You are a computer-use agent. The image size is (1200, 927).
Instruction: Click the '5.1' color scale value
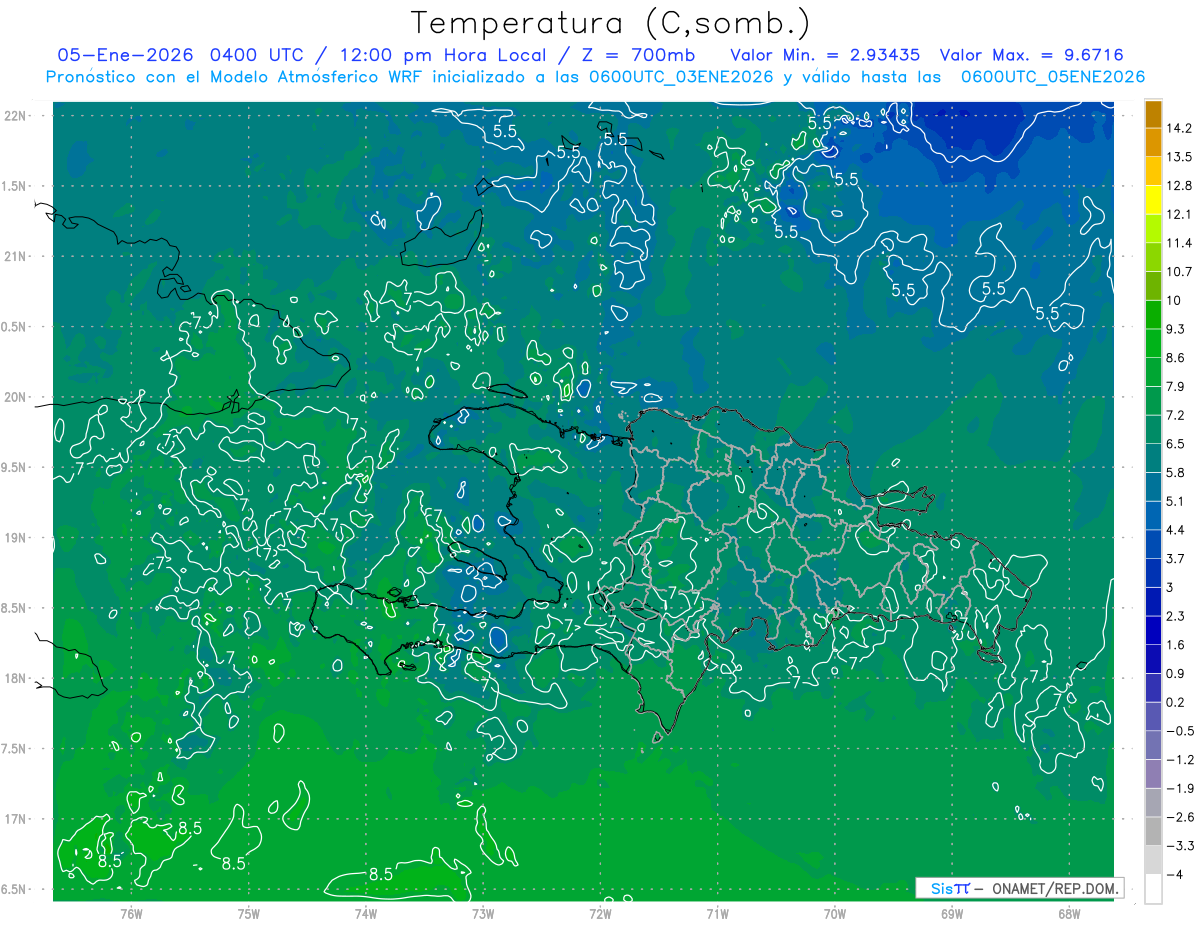[1175, 501]
